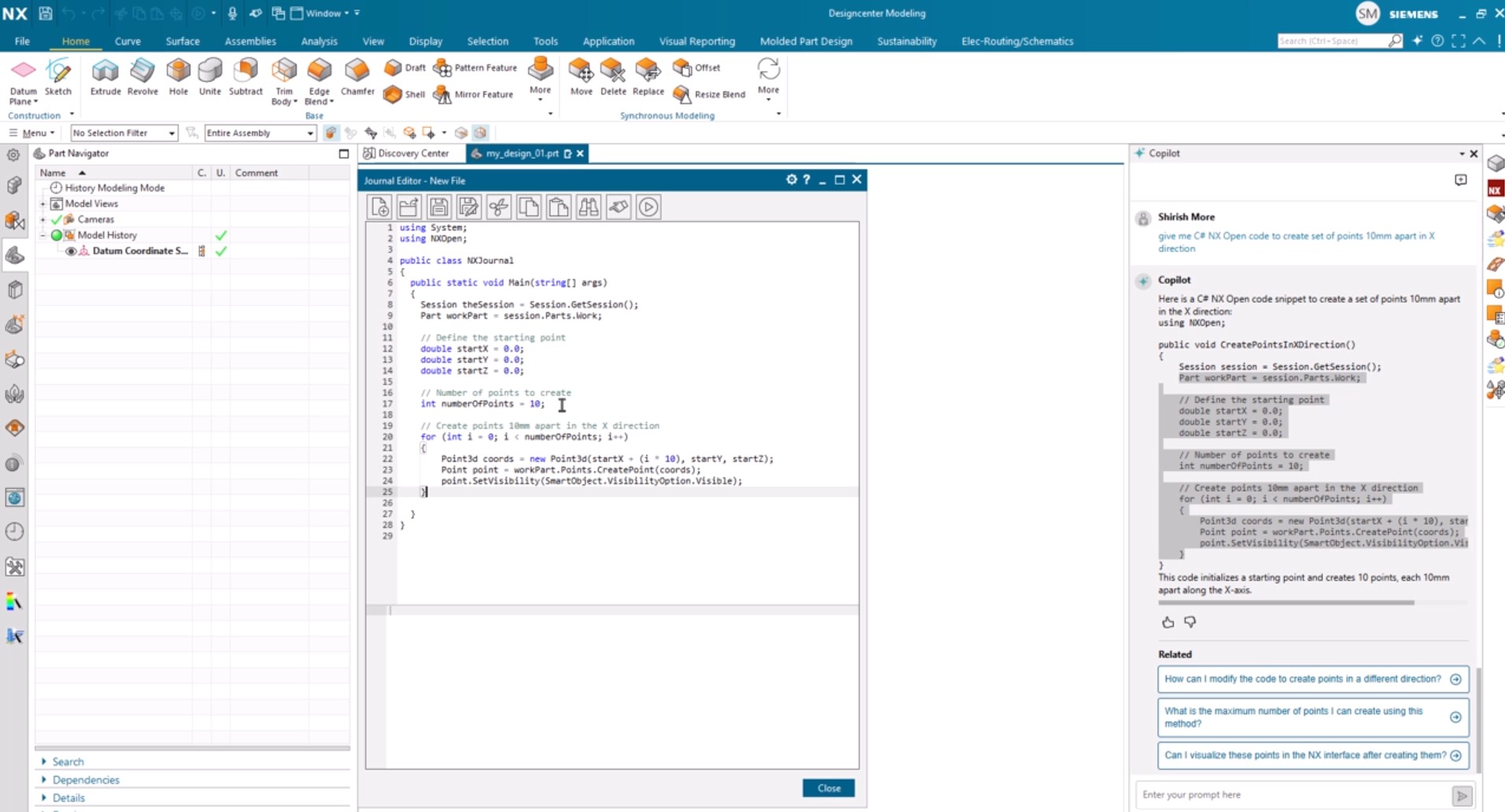The width and height of the screenshot is (1505, 812).
Task: Toggle visibility of Datum Coordinate System
Action: tap(71, 251)
